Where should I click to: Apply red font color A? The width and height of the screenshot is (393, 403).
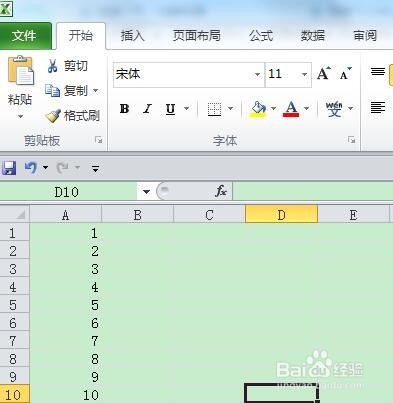click(x=291, y=109)
